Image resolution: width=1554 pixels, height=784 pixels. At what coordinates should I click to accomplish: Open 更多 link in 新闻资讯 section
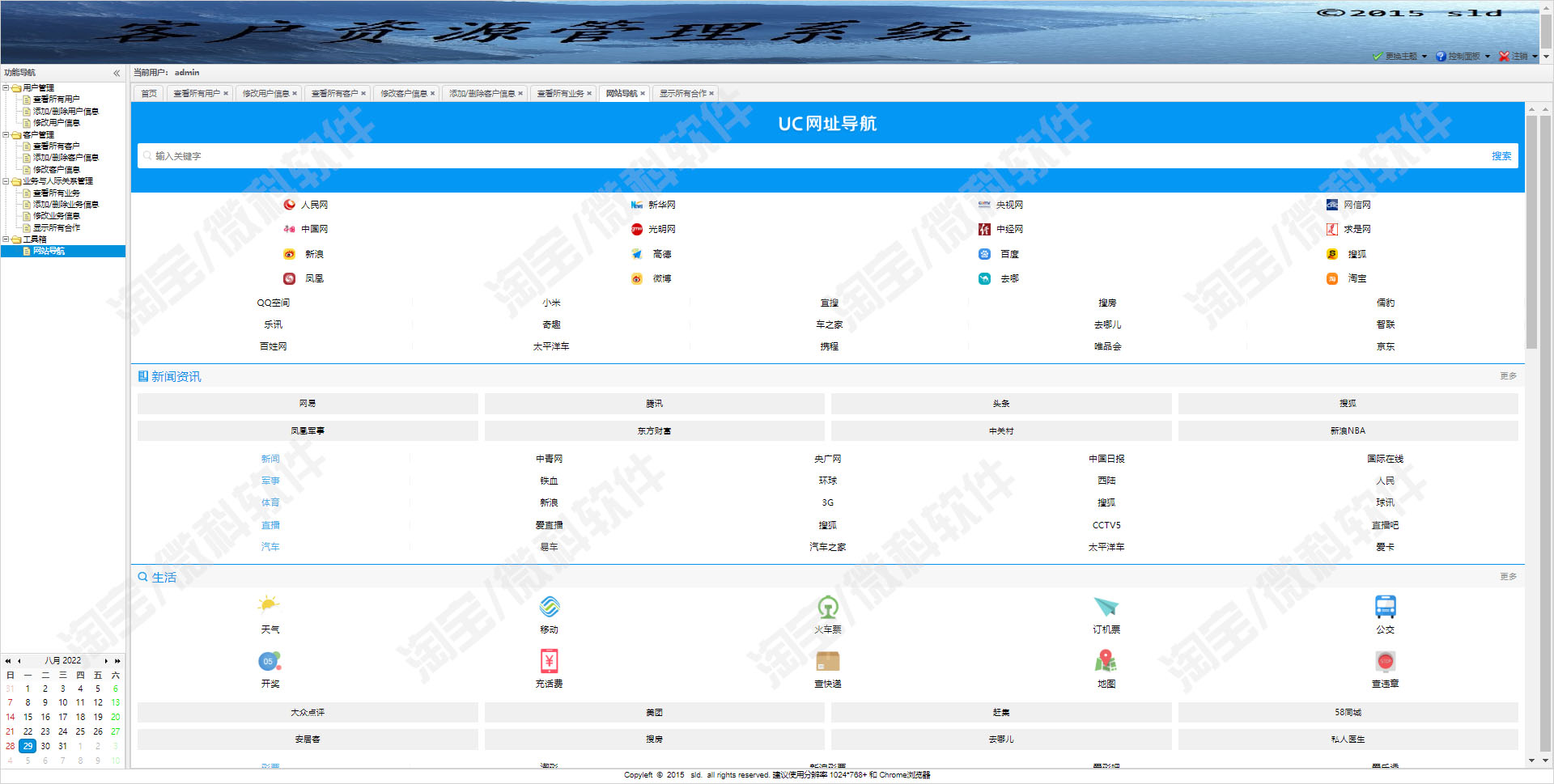pyautogui.click(x=1508, y=376)
